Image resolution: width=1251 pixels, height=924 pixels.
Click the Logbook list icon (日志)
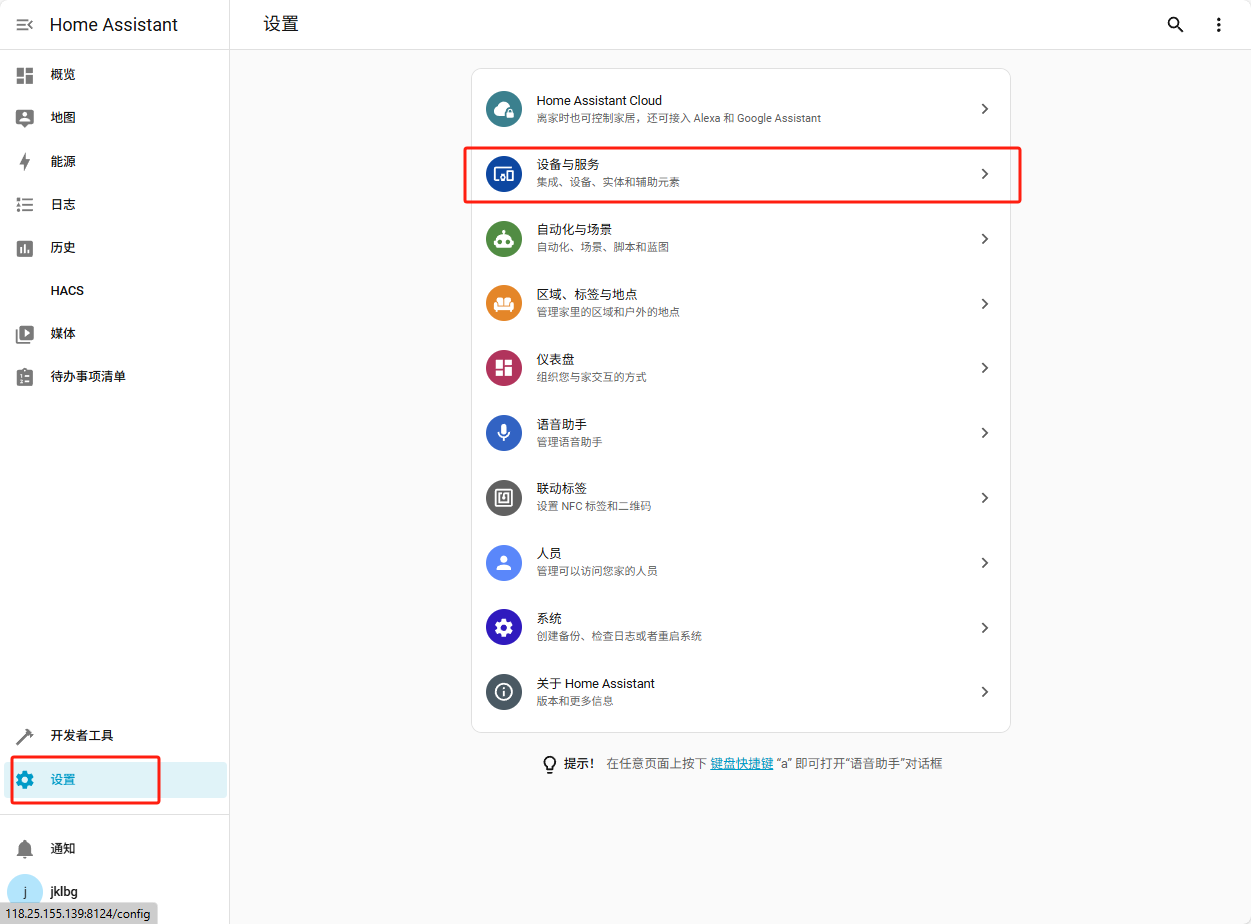(25, 205)
